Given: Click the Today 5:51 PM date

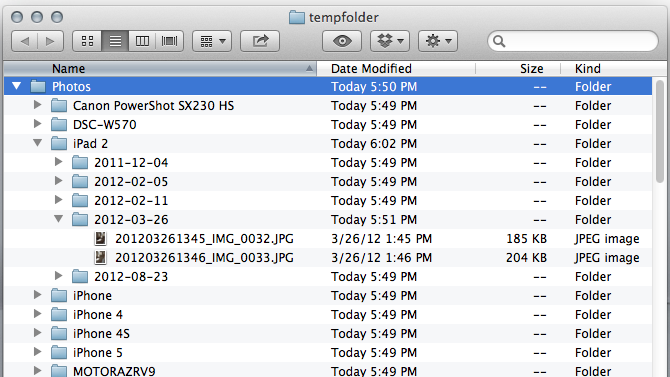Looking at the screenshot, I should pyautogui.click(x=374, y=219).
